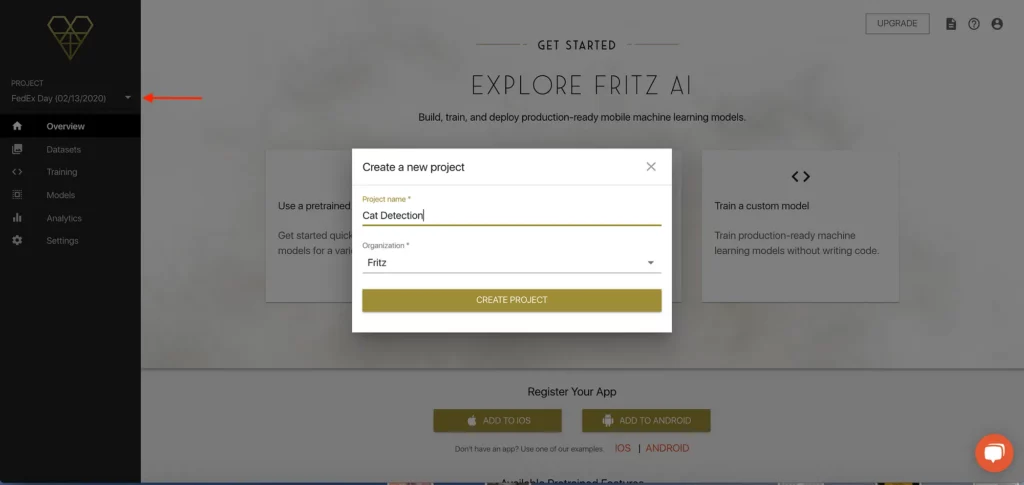Viewport: 1024px width, 485px height.
Task: Click the UPGRADE button
Action: 897,23
